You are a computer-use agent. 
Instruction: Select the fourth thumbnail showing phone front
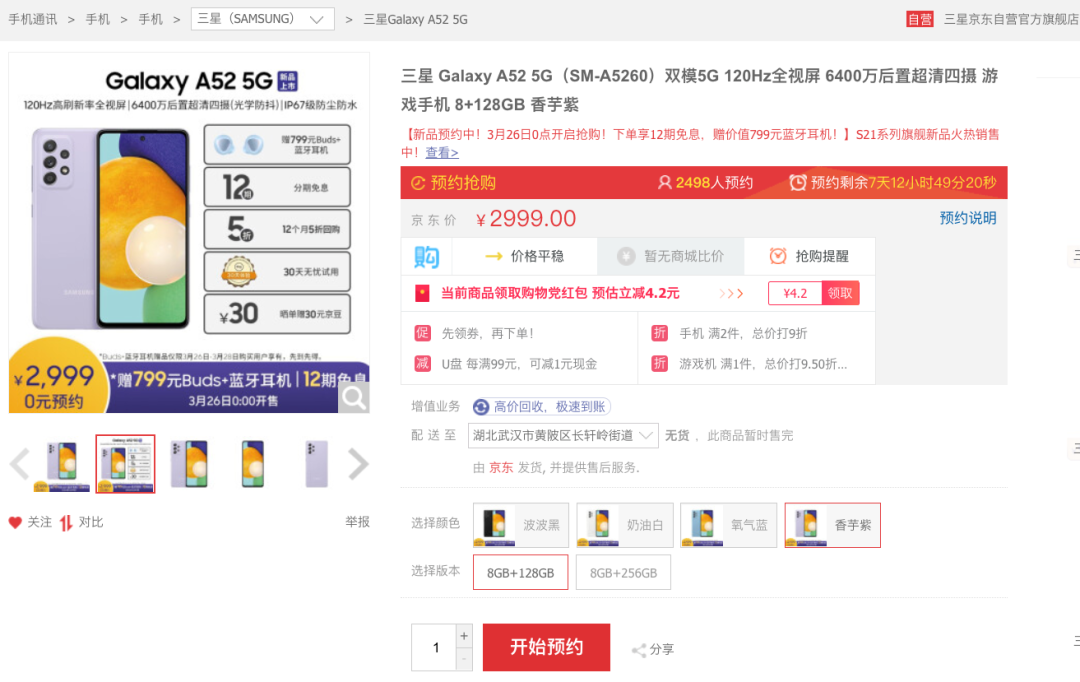[x=253, y=464]
